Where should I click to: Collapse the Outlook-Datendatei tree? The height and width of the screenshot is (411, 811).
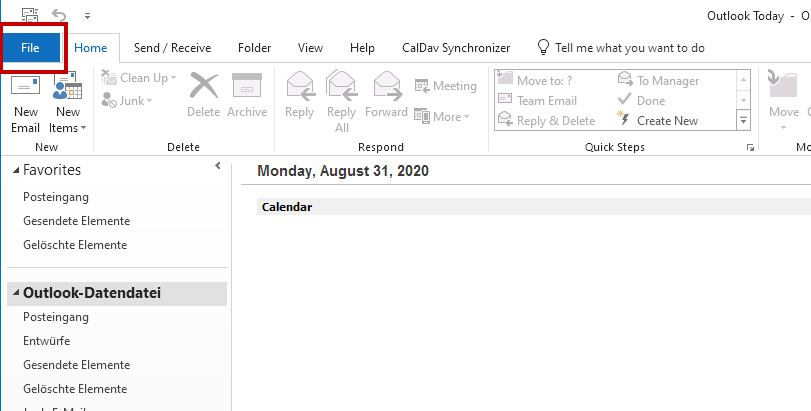(16, 293)
